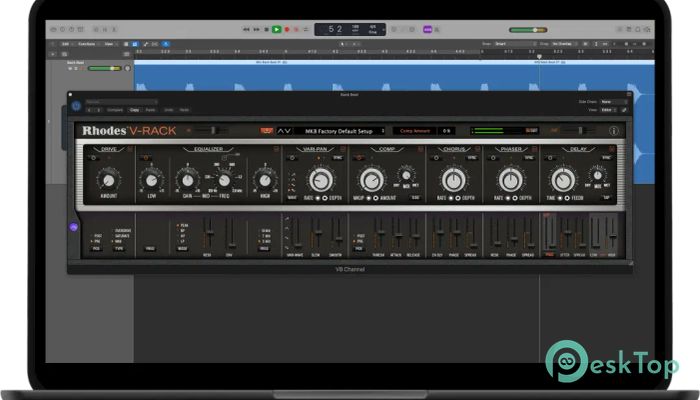
Task: Click the orange preset save icon
Action: pyautogui.click(x=267, y=131)
